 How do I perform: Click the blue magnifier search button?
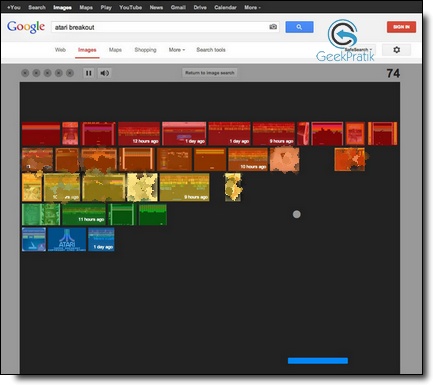point(299,27)
